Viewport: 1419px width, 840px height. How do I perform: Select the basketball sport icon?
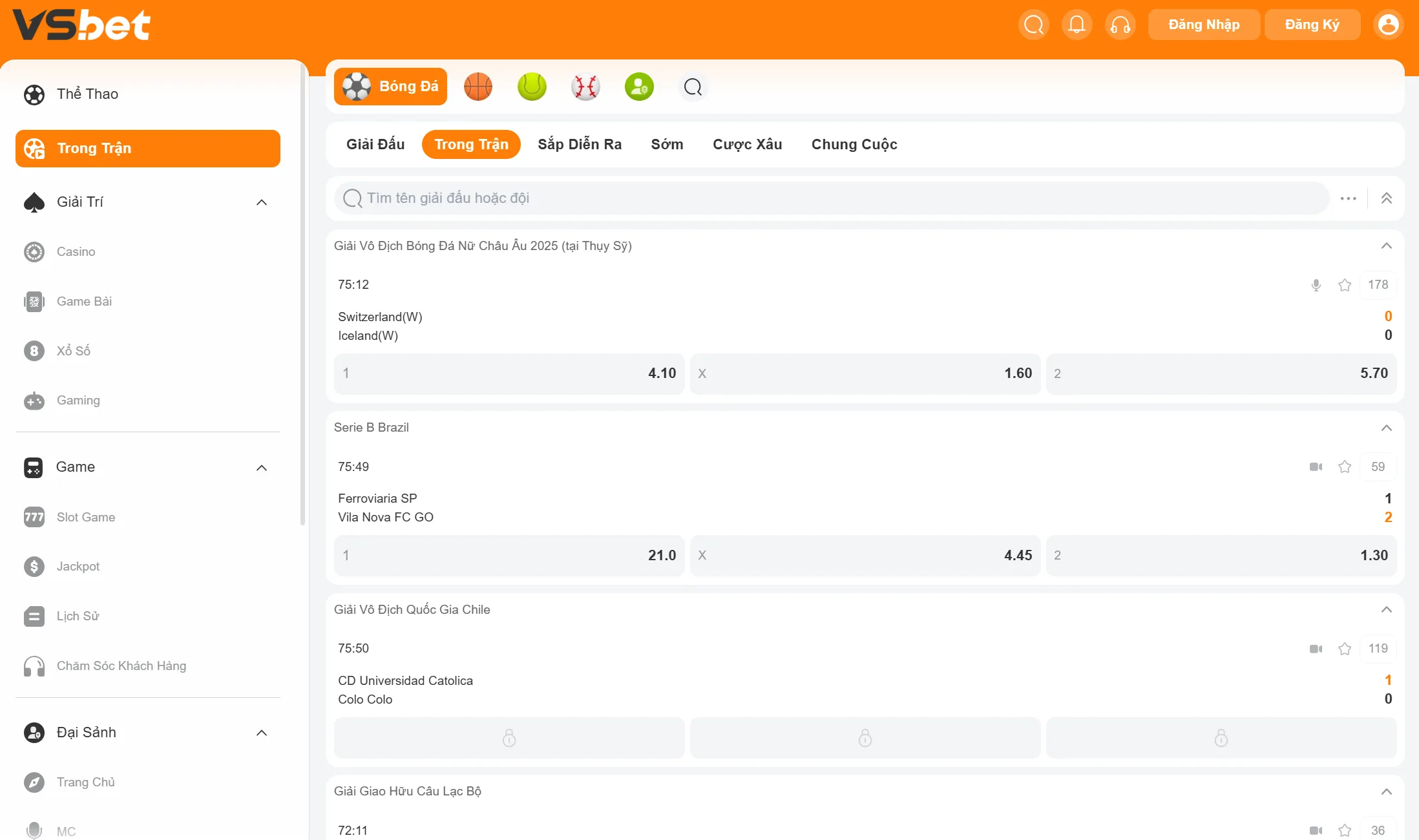pos(478,87)
